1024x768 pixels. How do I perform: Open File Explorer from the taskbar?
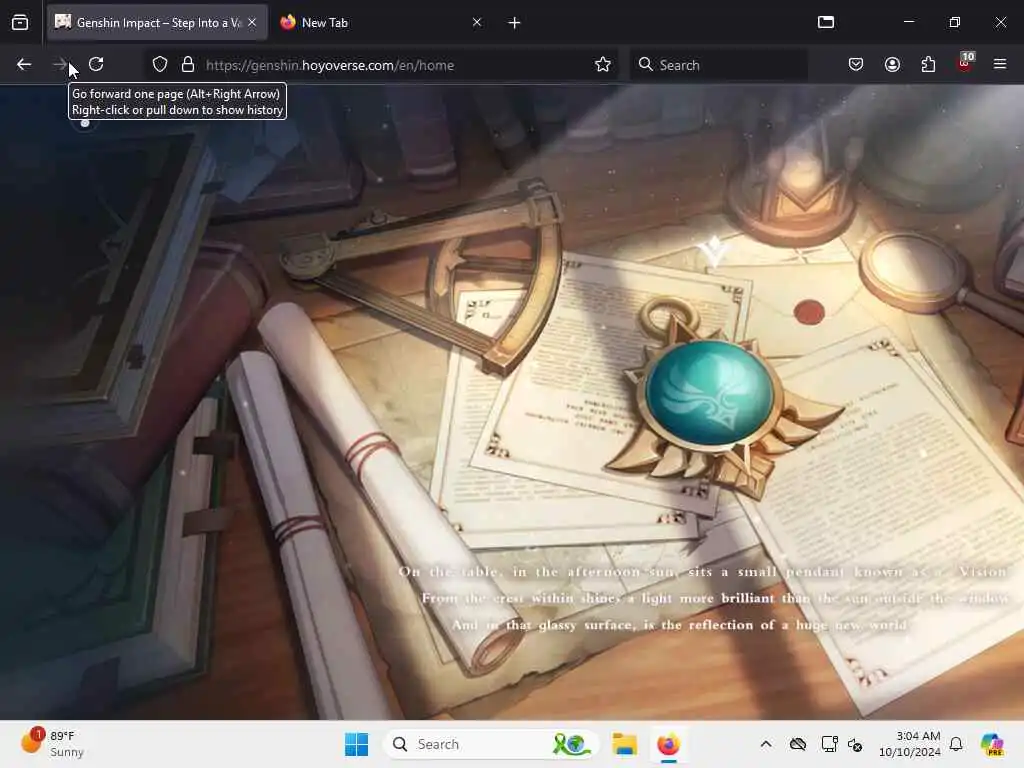(624, 744)
